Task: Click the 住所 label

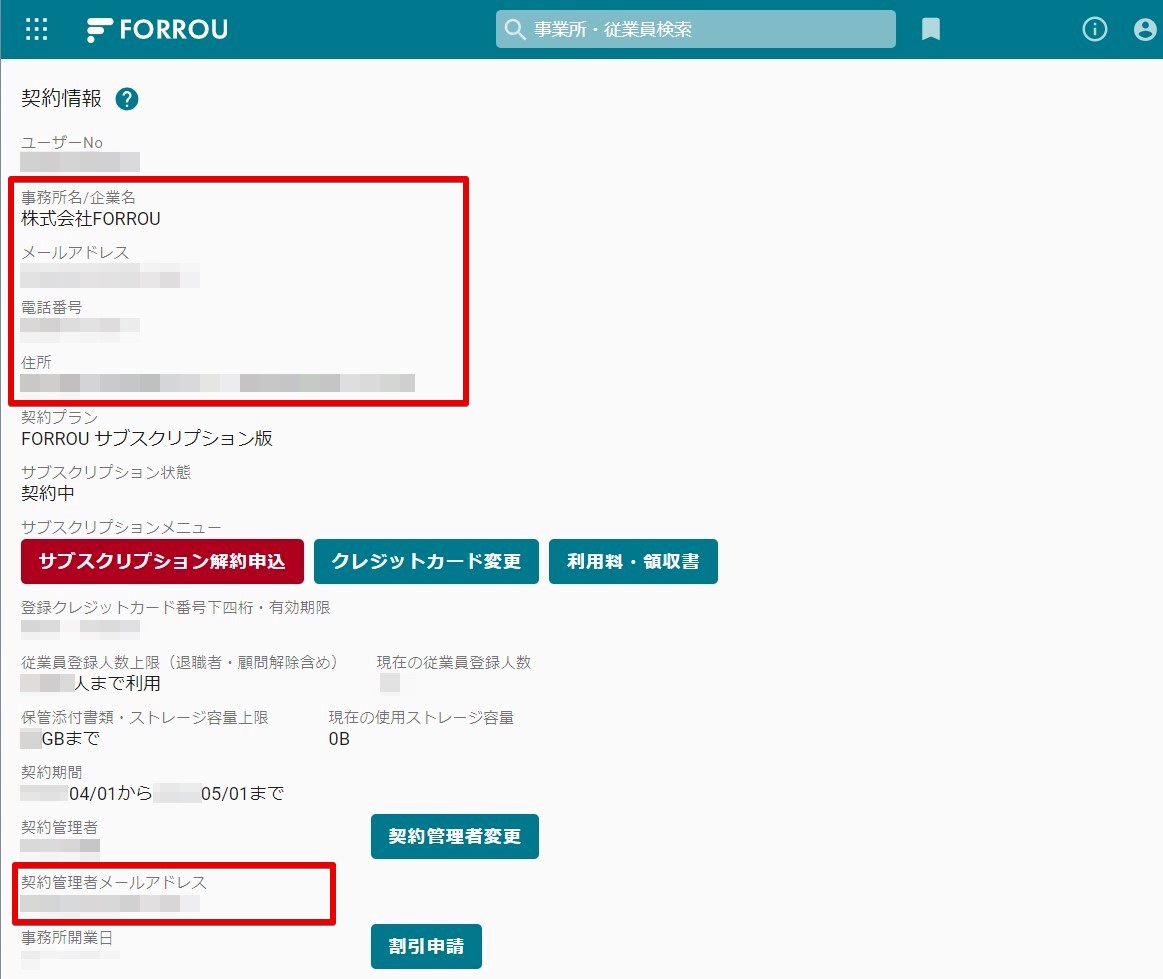Action: 36,362
